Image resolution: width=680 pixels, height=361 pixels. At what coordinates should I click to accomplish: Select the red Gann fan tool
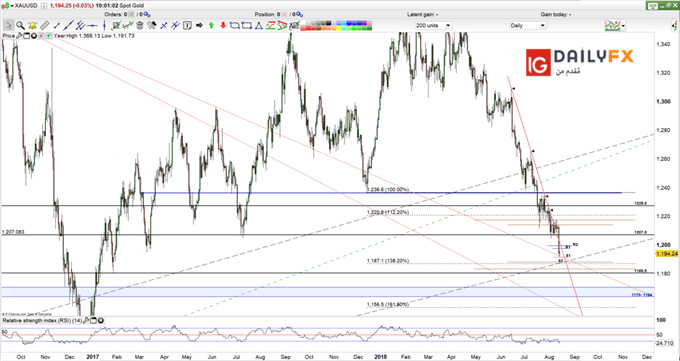point(283,26)
